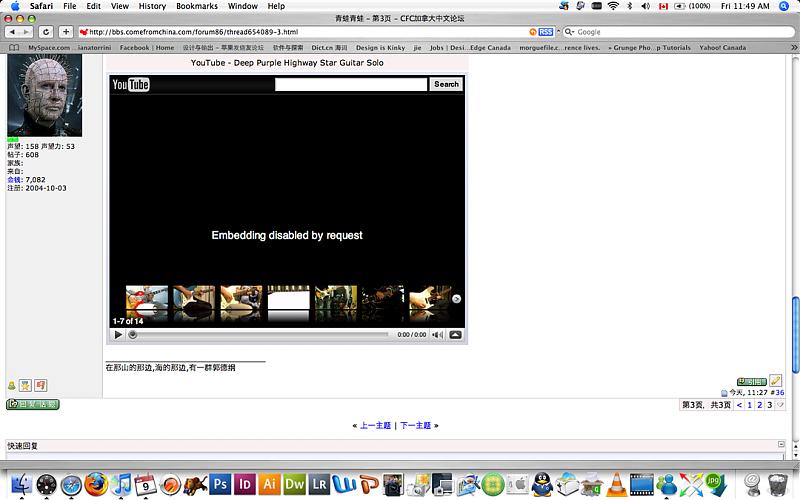
Task: Open Microsoft Word from the dock
Action: point(344,484)
